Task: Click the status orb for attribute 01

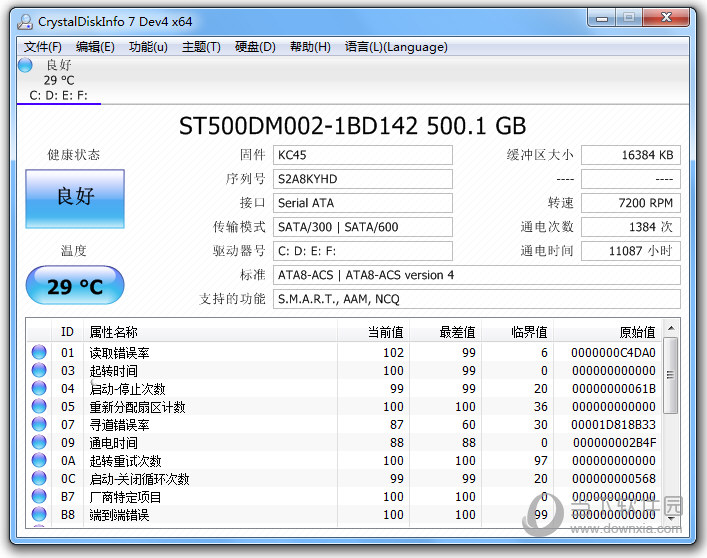Action: (39, 352)
